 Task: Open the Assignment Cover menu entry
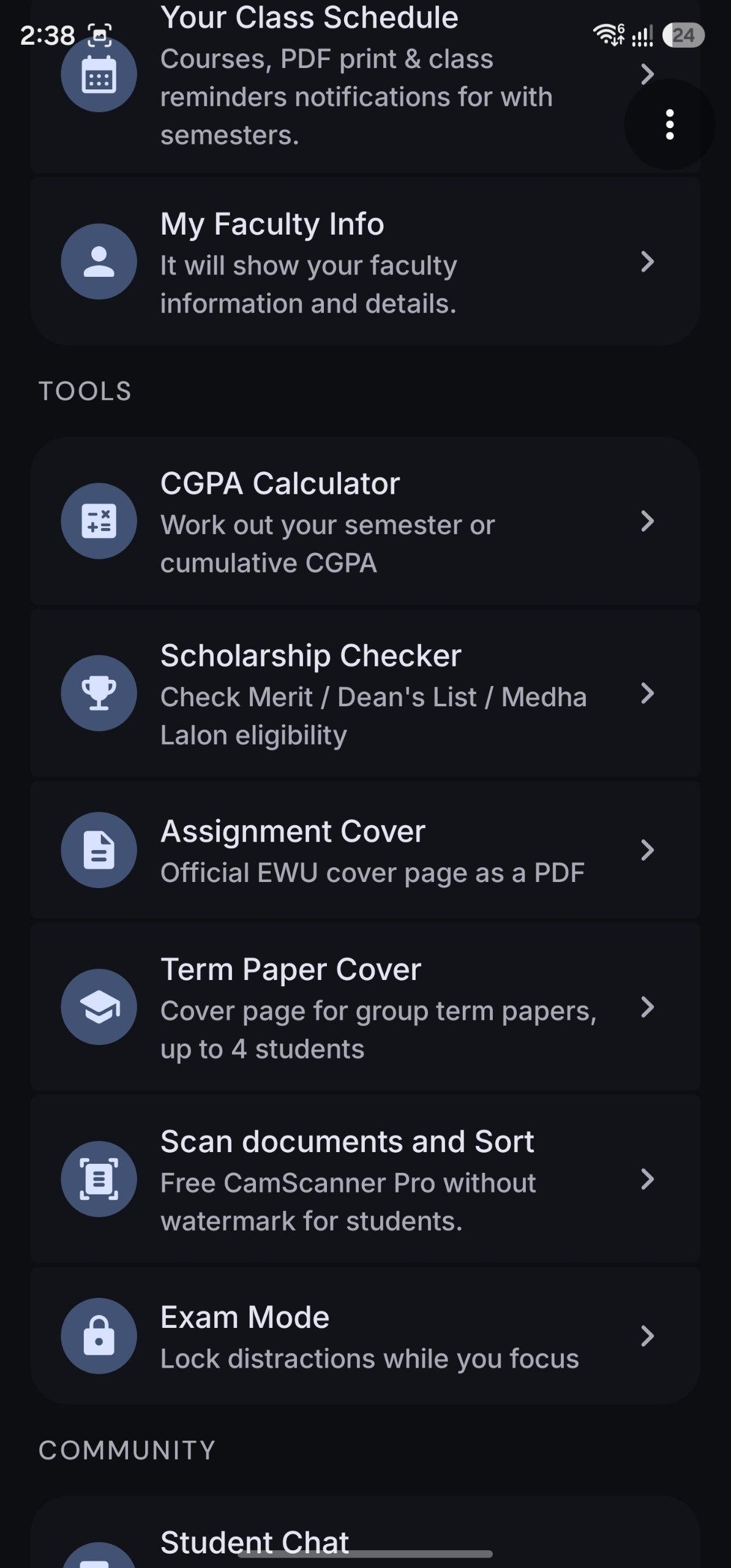pyautogui.click(x=365, y=850)
